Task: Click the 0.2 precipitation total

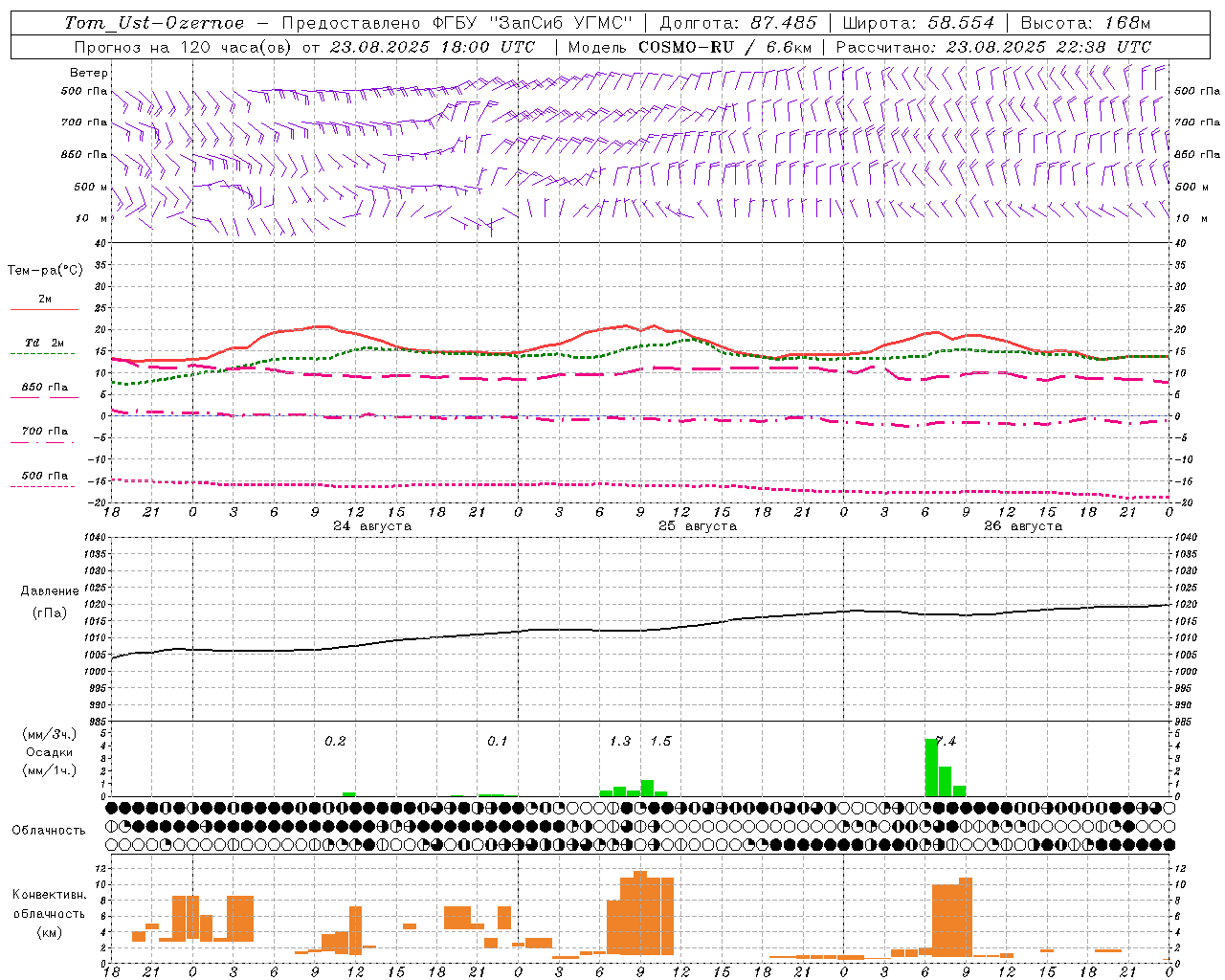Action: [x=335, y=741]
